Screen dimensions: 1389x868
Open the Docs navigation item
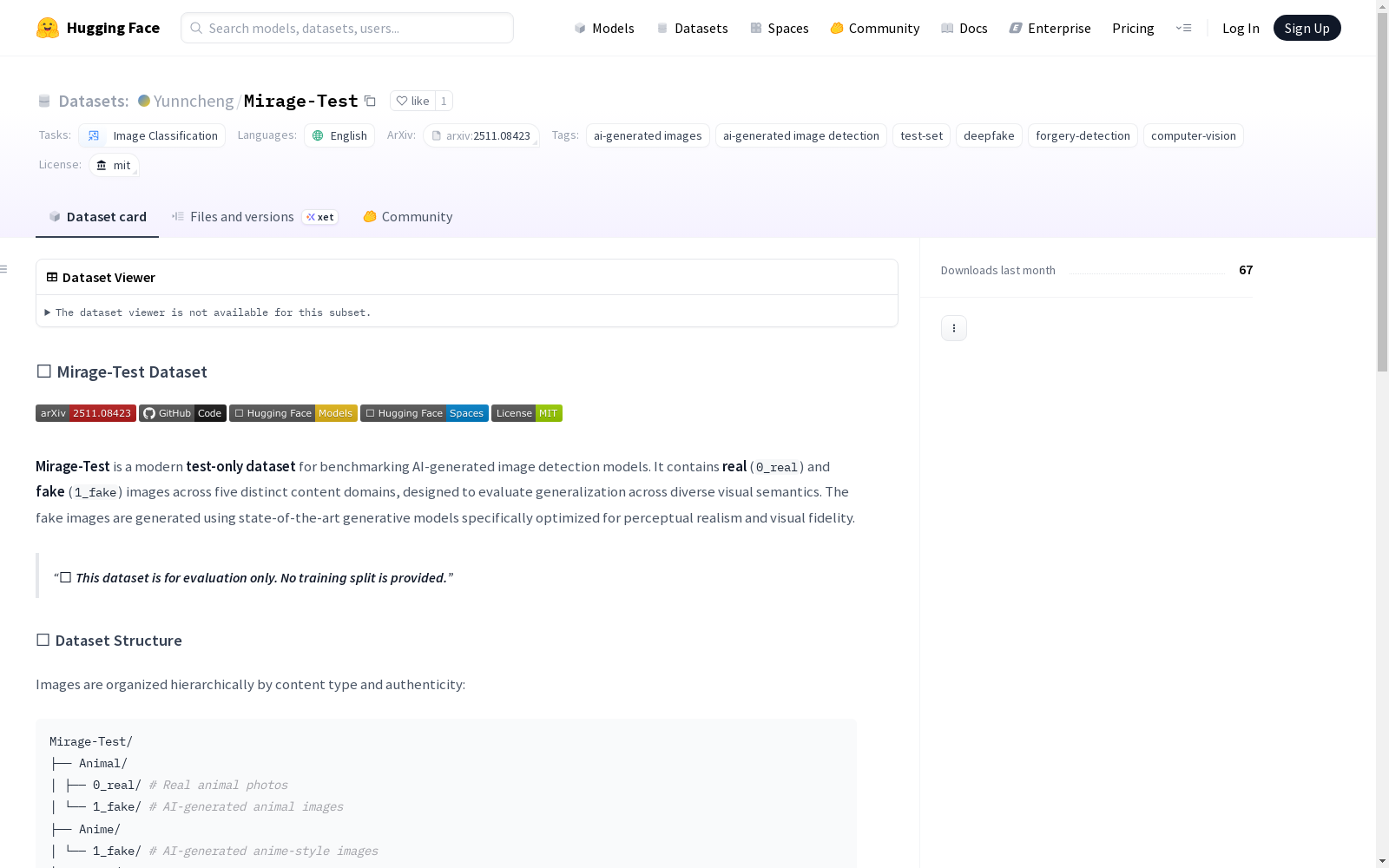(964, 28)
